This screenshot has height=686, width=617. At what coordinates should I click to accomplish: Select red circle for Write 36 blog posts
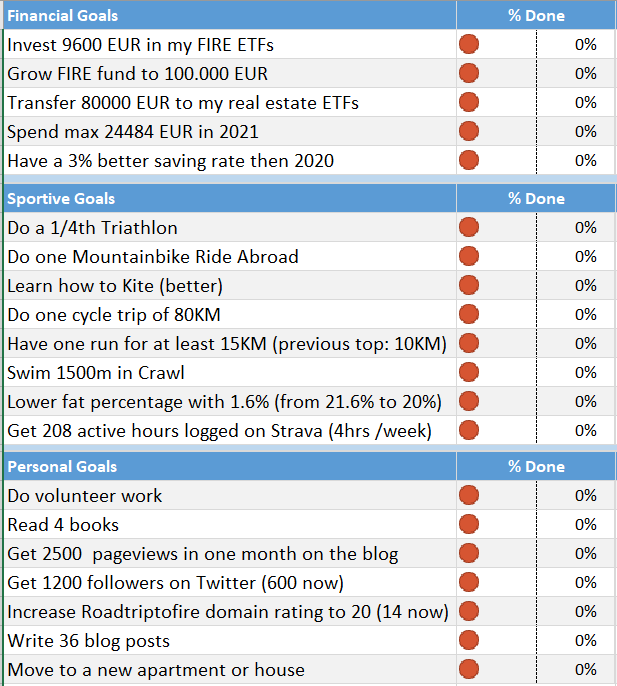coord(468,641)
